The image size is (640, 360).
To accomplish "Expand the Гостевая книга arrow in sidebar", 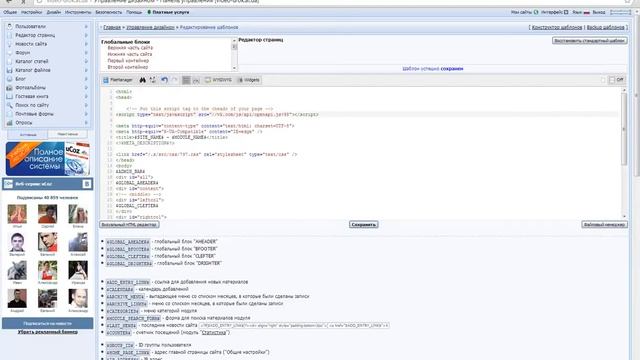I will (x=86, y=96).
